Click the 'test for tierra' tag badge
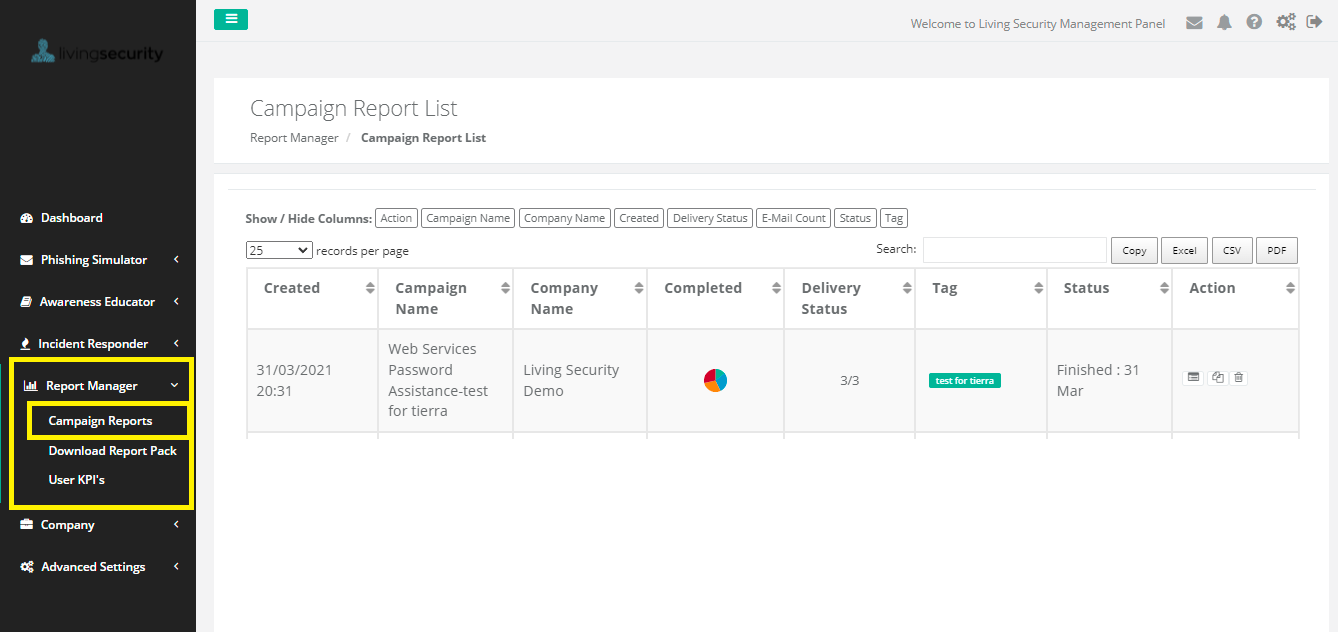This screenshot has height=632, width=1338. pyautogui.click(x=965, y=380)
